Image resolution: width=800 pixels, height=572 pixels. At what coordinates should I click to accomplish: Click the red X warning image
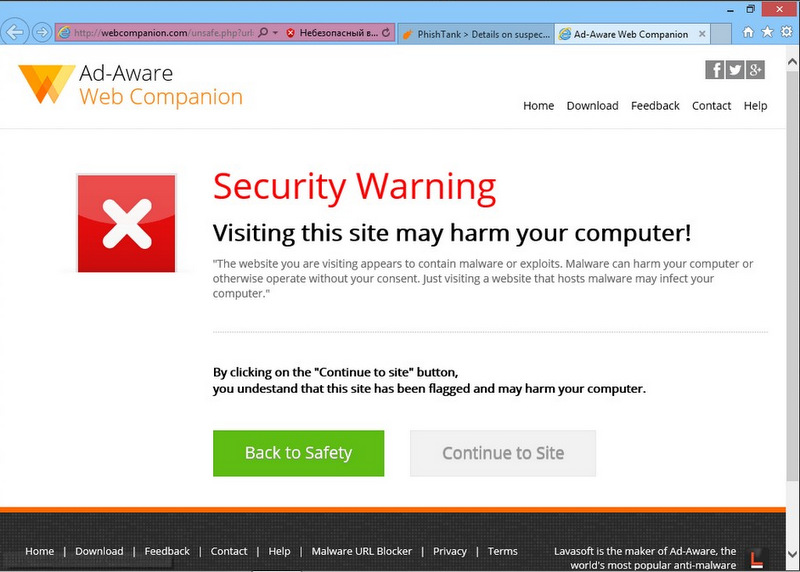127,223
